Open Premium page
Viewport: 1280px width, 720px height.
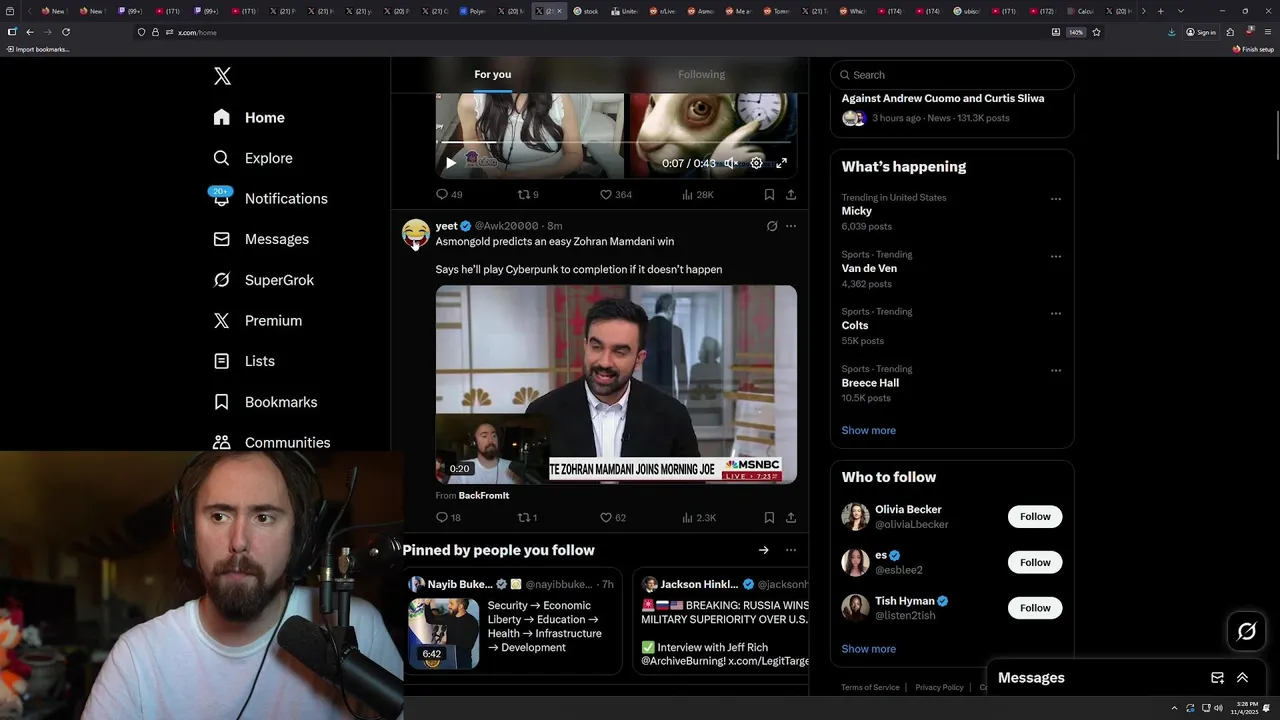(x=259, y=320)
